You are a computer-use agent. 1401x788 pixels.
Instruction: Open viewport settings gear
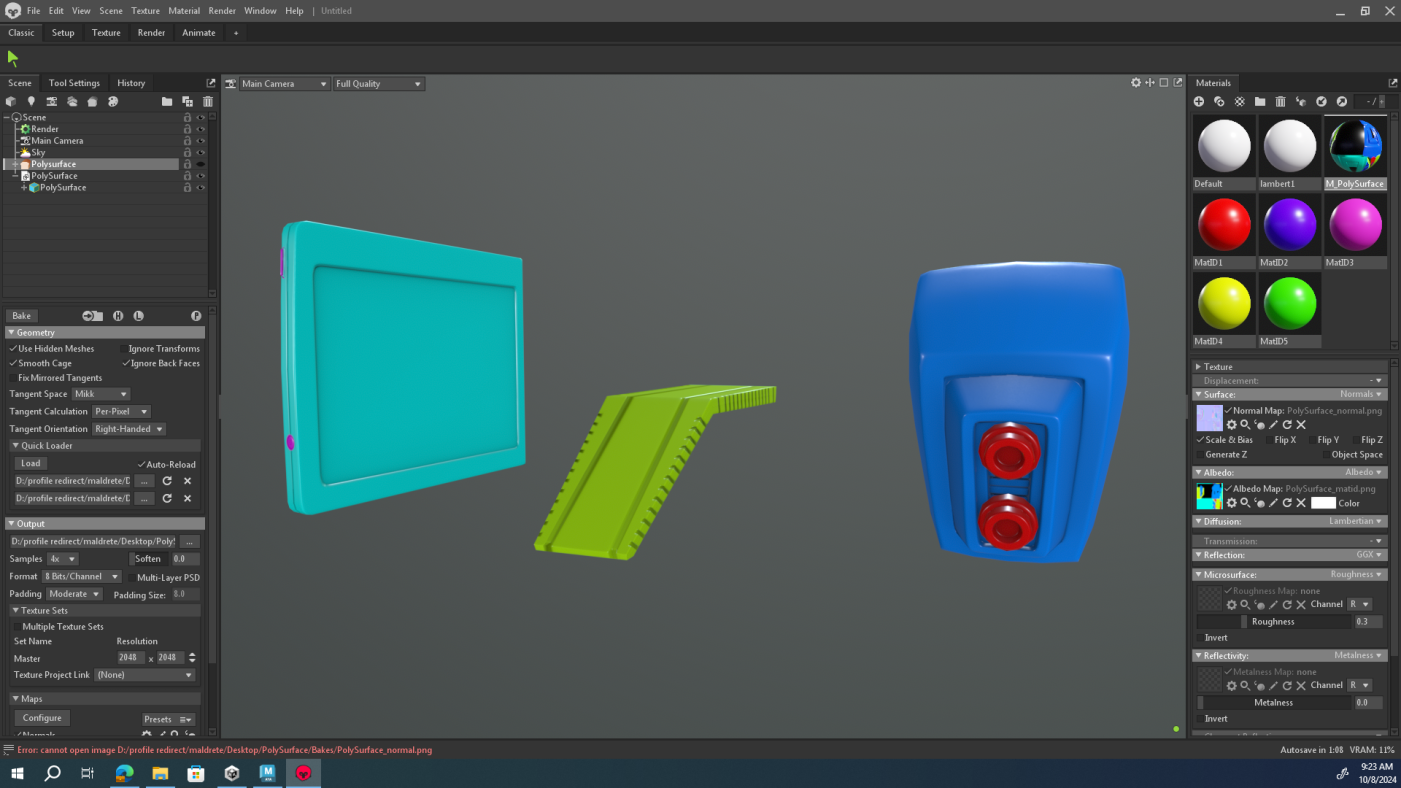tap(1136, 83)
